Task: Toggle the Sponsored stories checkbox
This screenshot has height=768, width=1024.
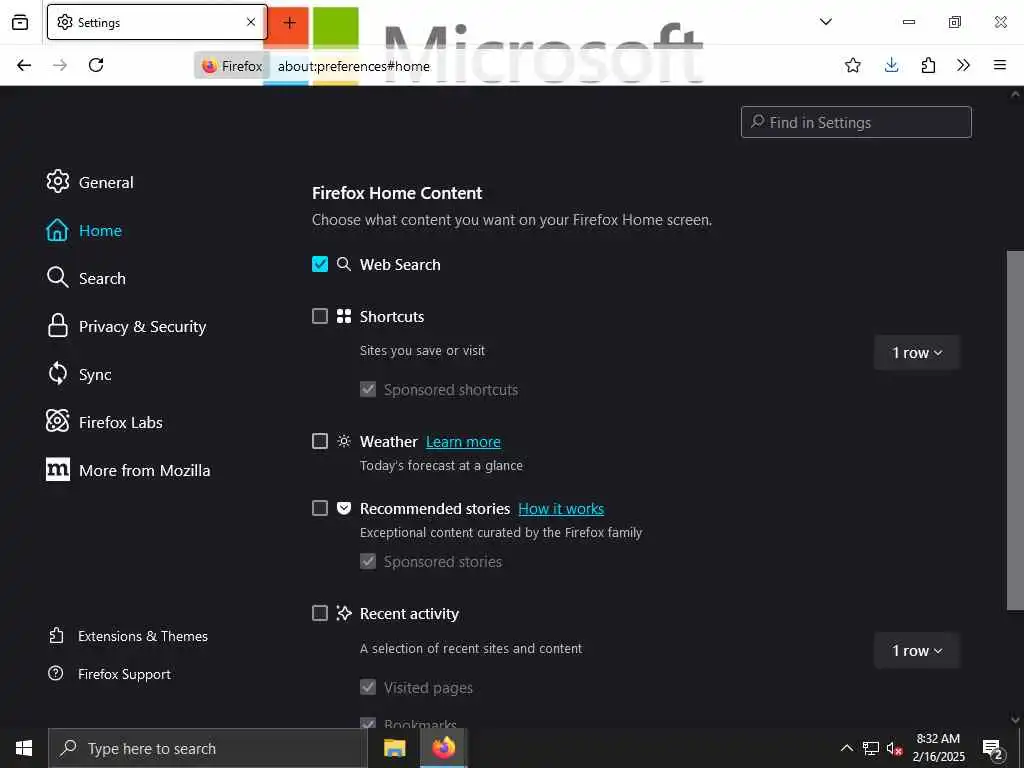Action: [x=368, y=561]
